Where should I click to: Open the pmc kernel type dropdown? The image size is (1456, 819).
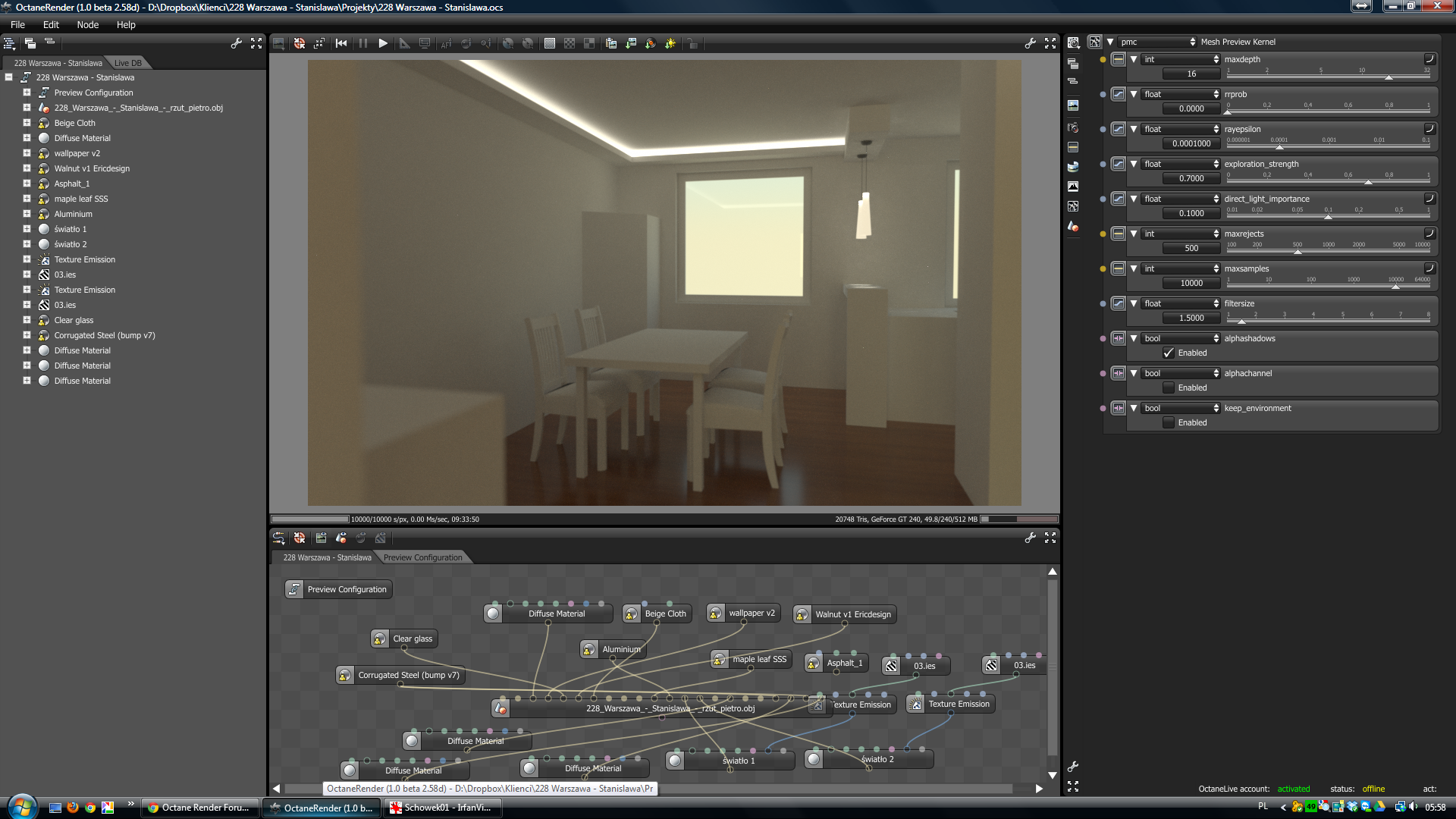(x=1157, y=42)
